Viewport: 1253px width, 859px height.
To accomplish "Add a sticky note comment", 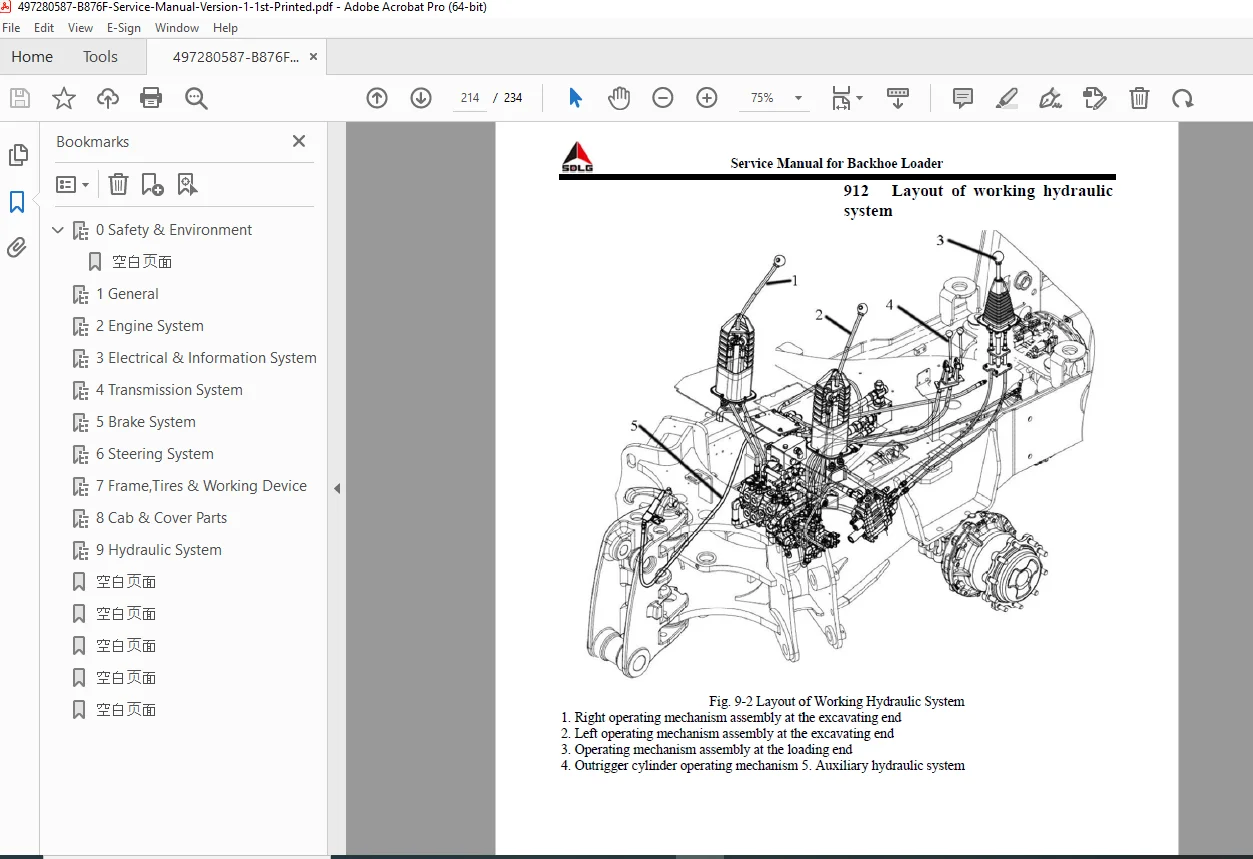I will point(963,98).
